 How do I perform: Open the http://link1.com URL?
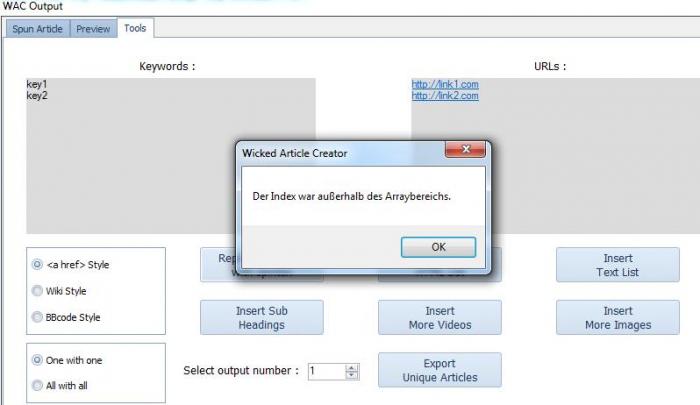pos(445,84)
